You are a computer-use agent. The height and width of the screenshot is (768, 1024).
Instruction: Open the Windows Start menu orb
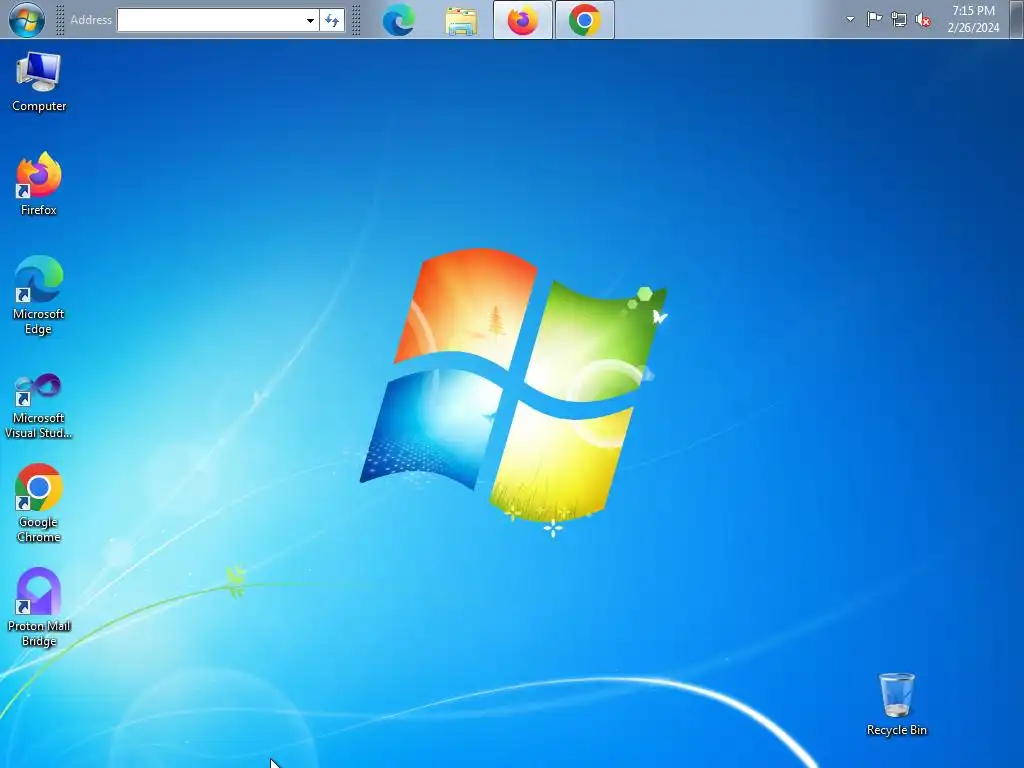tap(27, 19)
